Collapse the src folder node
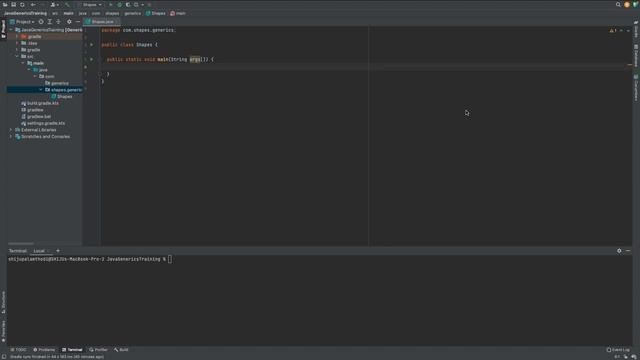This screenshot has width=640, height=360. point(17,56)
